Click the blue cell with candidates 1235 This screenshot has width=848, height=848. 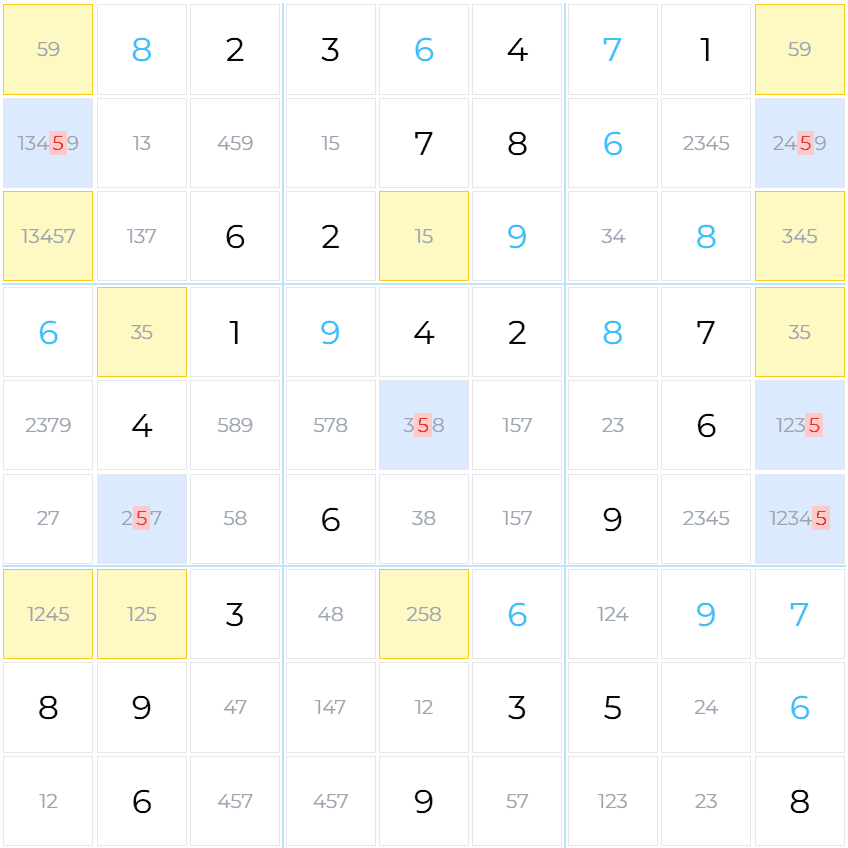pyautogui.click(x=800, y=425)
